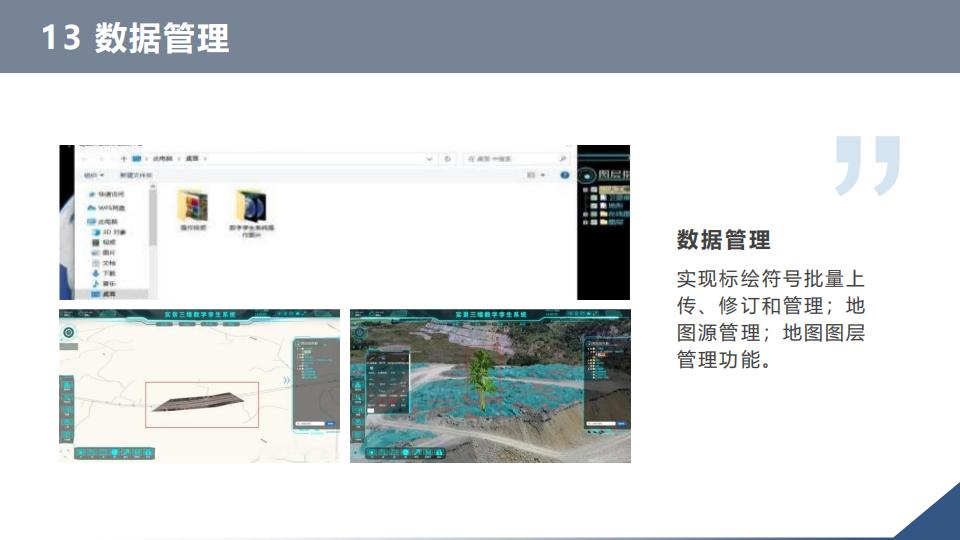Screen dimensions: 960x540
Task: Click bottom icon of left toolbar, terrain screenshot
Action: click(x=358, y=435)
